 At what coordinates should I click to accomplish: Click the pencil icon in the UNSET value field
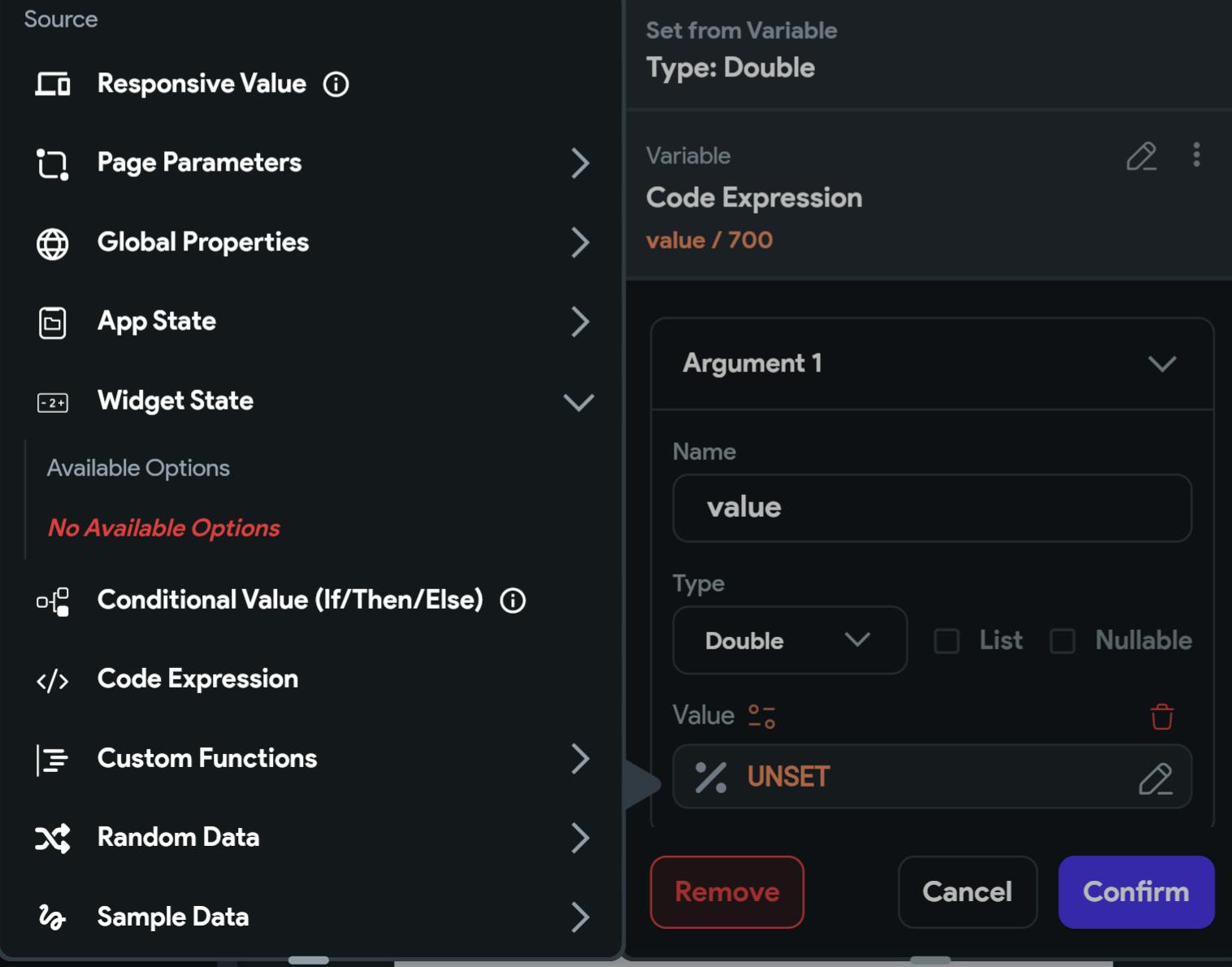pos(1156,778)
